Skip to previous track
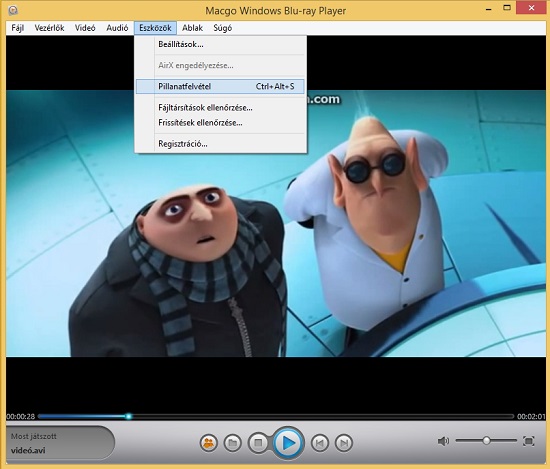This screenshot has width=550, height=469. (x=320, y=443)
